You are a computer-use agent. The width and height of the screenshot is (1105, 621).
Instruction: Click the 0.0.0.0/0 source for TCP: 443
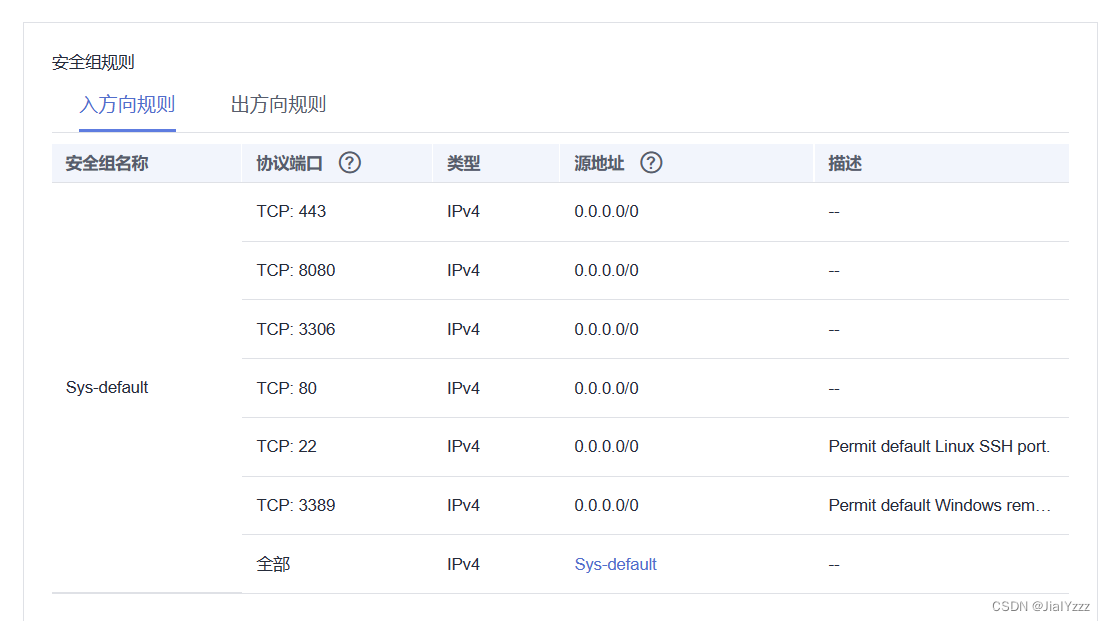[606, 211]
